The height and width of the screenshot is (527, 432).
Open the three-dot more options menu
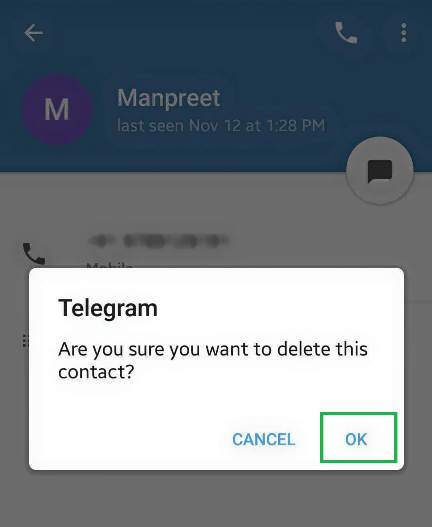[x=404, y=33]
